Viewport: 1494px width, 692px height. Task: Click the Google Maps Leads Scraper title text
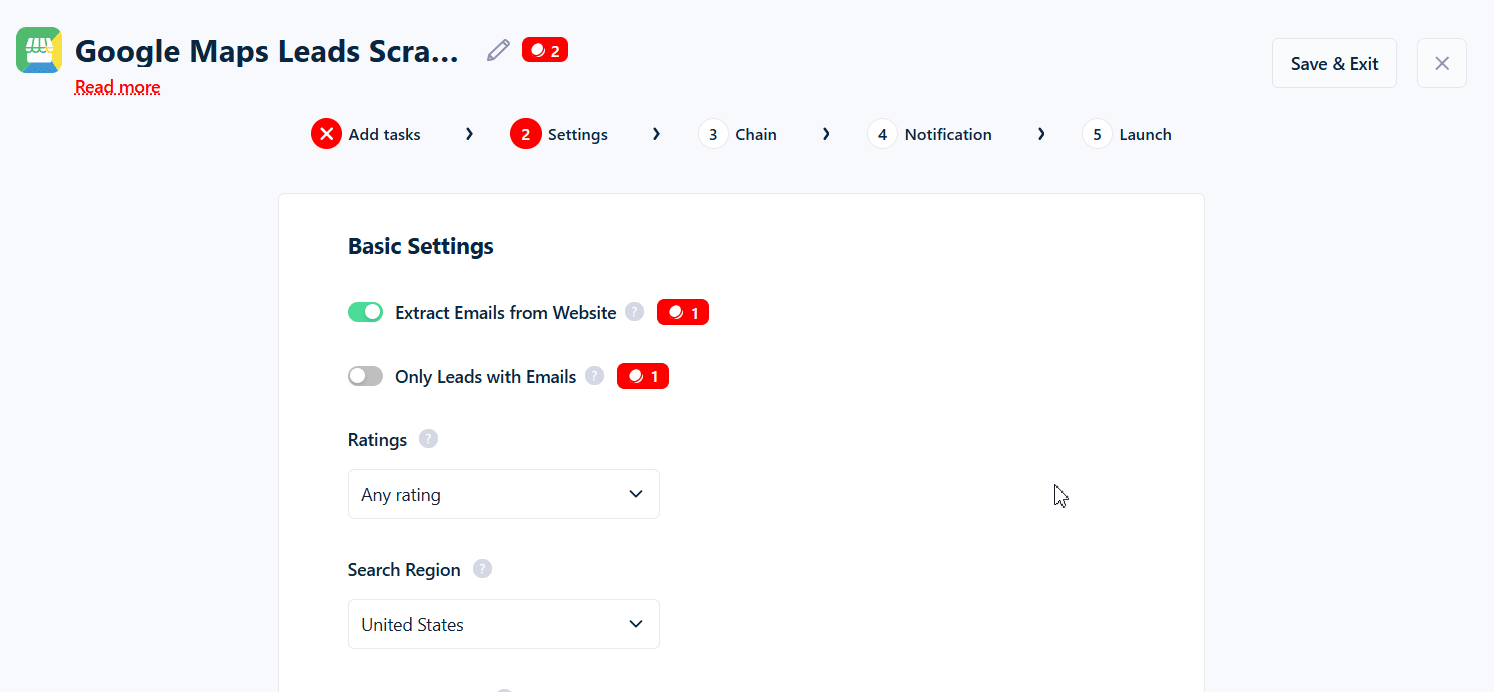click(267, 51)
